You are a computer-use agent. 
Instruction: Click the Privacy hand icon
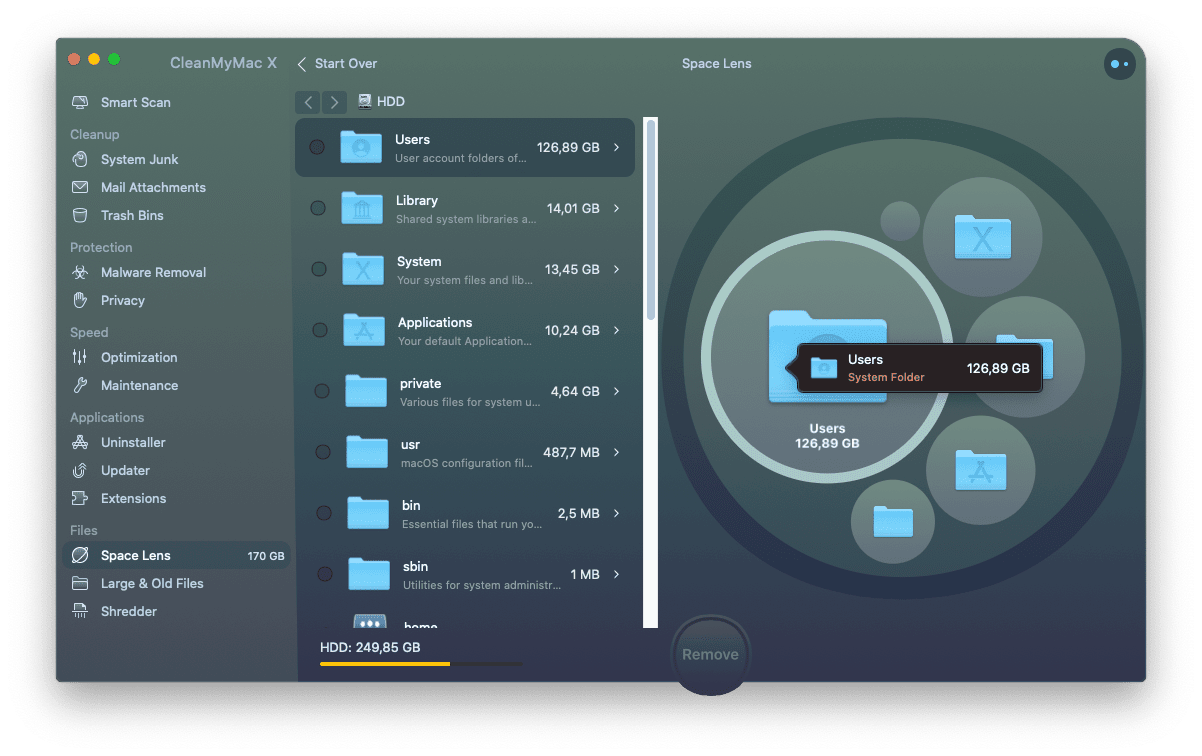(x=80, y=301)
